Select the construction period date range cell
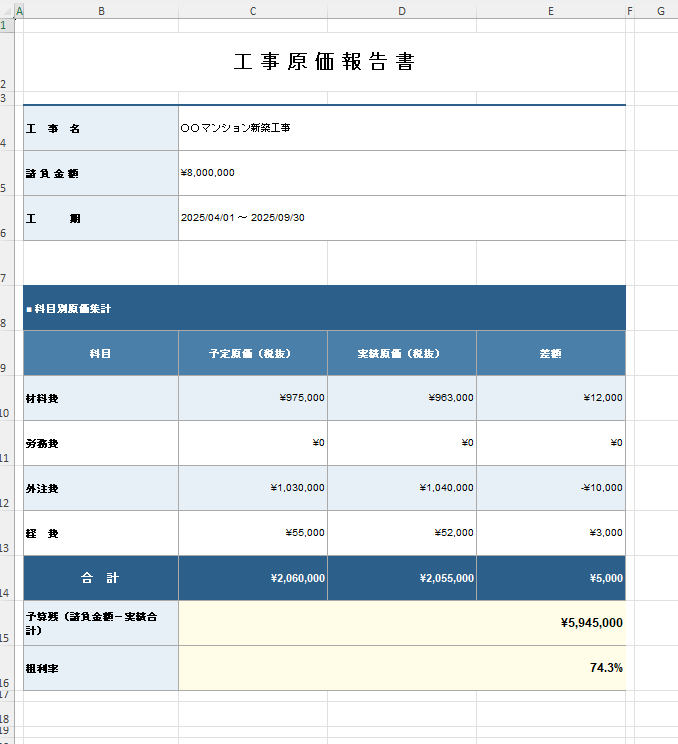 tap(401, 218)
